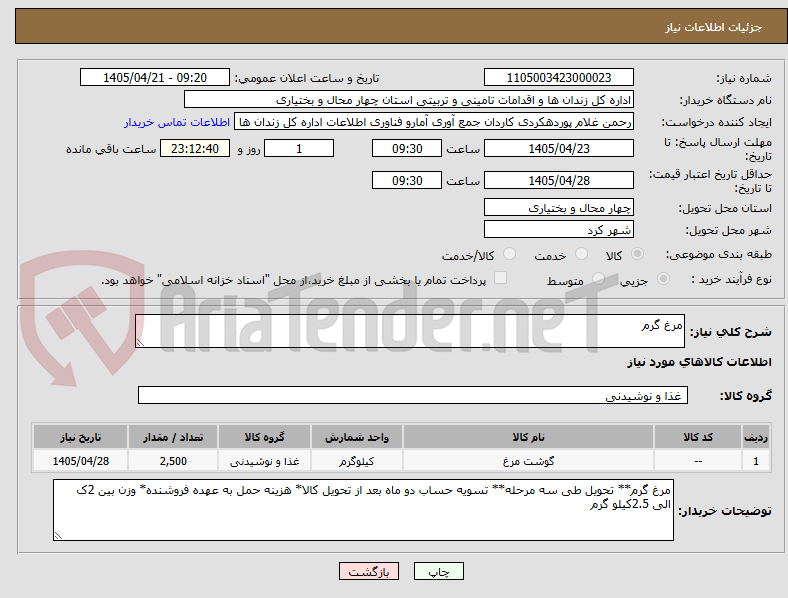Click the remaining time field 23:12:40
Image resolution: width=788 pixels, height=598 pixels.
(x=195, y=148)
